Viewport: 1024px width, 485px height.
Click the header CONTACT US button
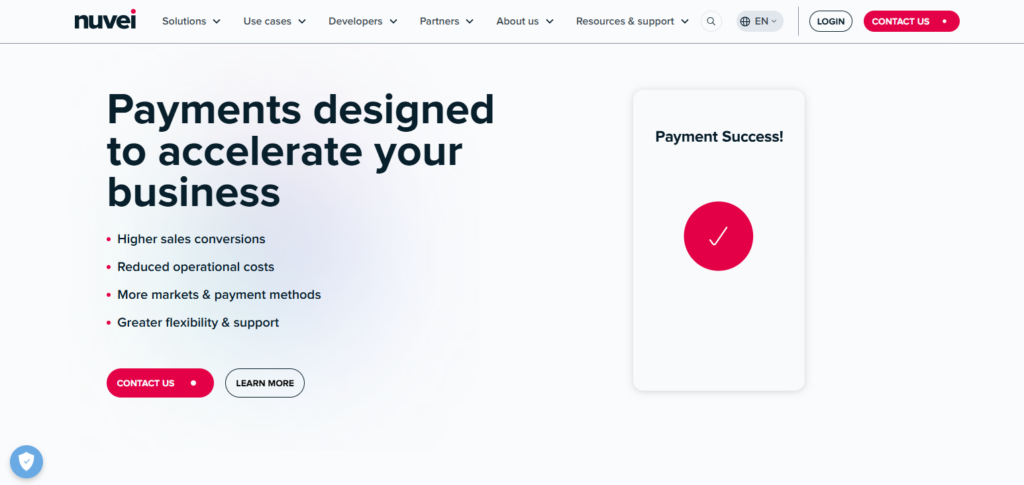910,21
